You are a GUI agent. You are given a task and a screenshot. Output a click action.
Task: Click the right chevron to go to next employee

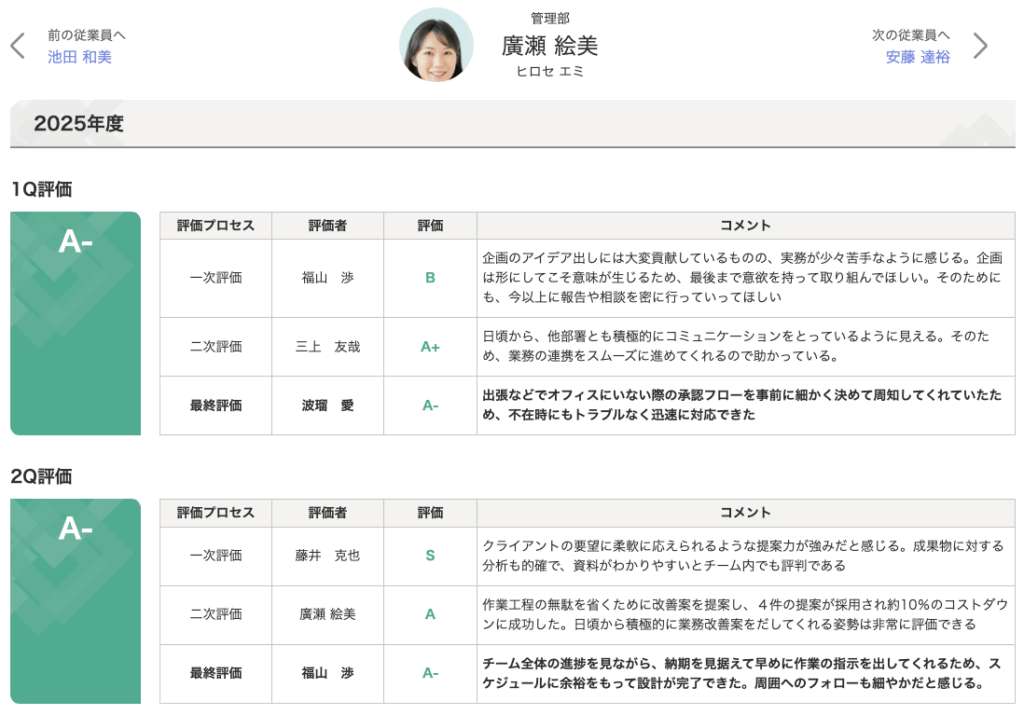click(980, 46)
